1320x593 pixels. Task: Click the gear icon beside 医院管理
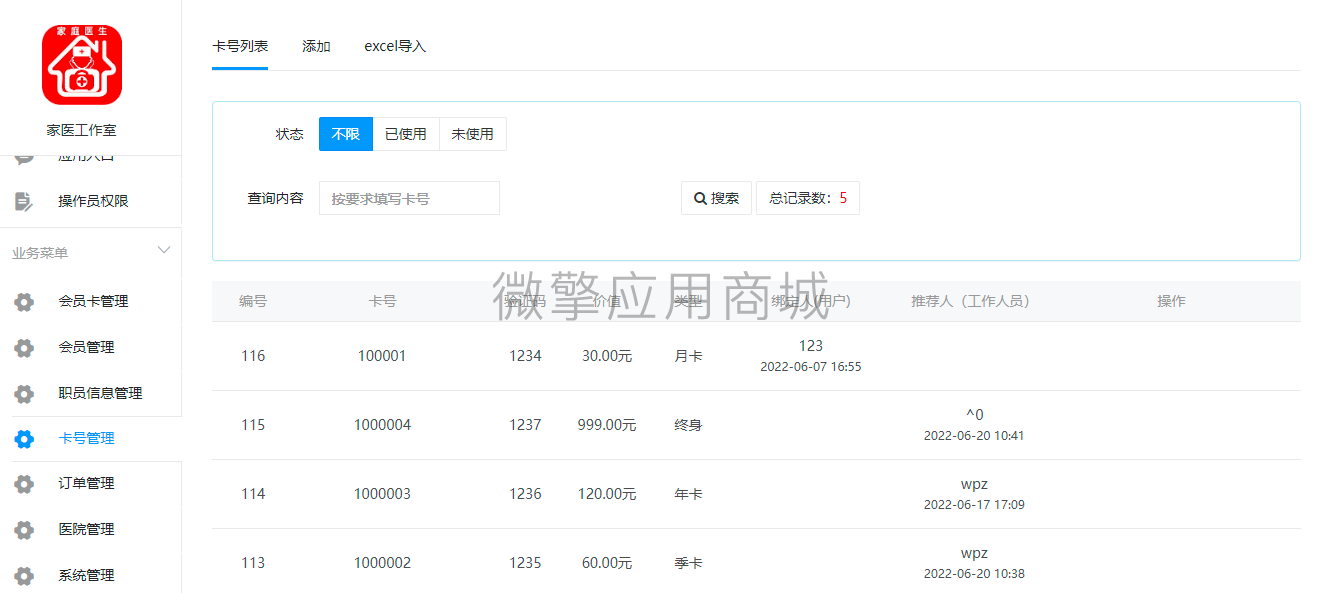pos(24,530)
